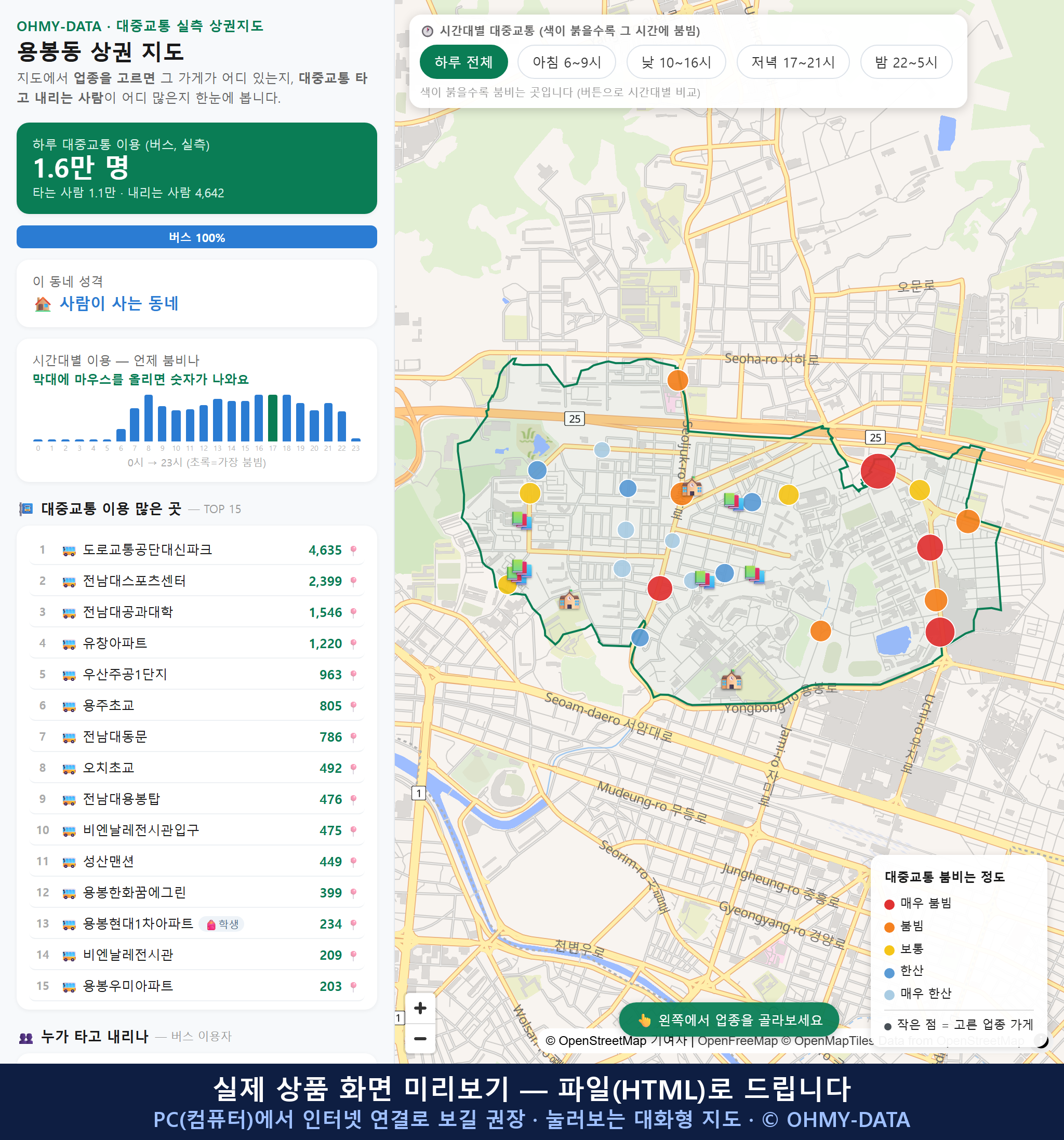
Task: Locate 우산주공1단지 via its pin icon
Action: [x=353, y=675]
